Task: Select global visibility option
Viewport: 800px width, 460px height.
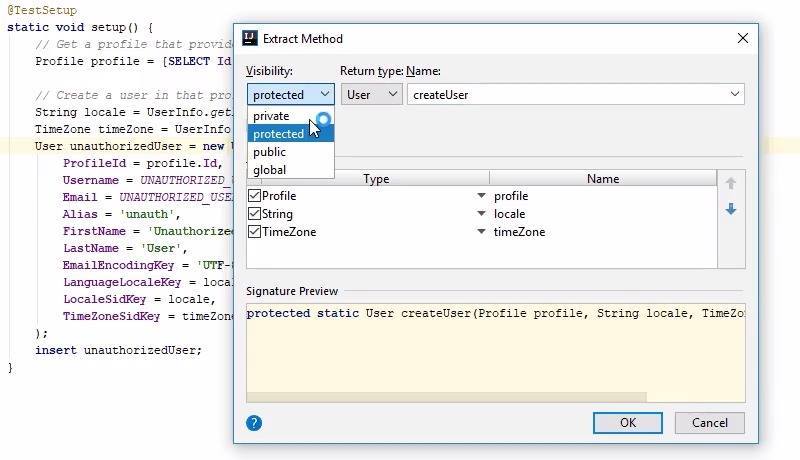Action: (x=291, y=170)
